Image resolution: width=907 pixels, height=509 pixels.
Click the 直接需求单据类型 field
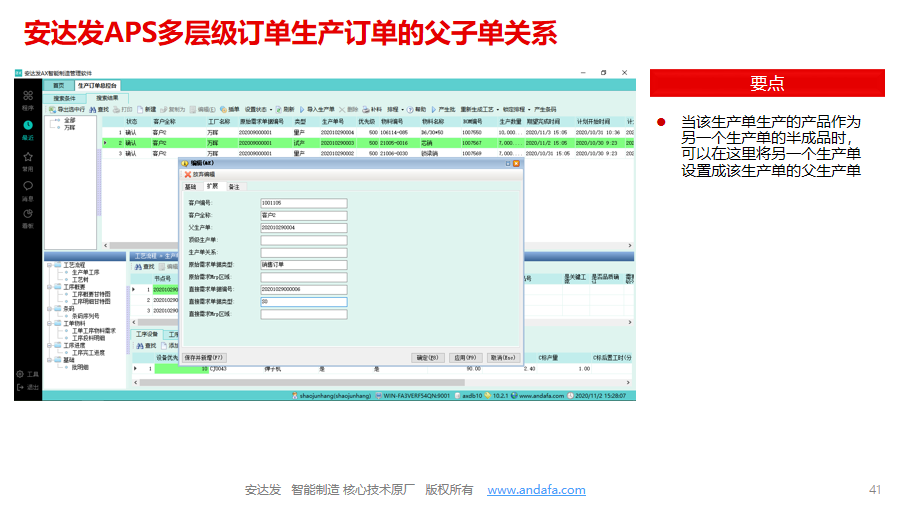point(304,302)
